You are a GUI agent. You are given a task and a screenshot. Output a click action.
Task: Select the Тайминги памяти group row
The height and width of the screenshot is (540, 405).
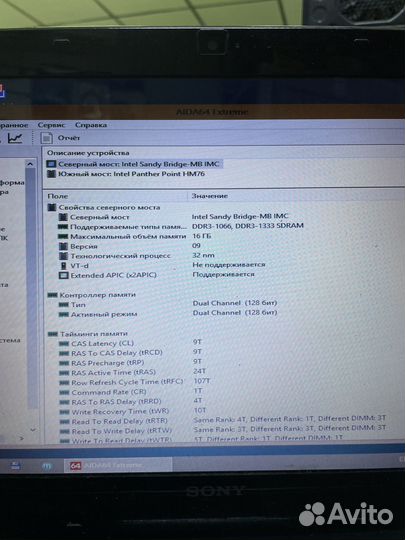[94, 334]
